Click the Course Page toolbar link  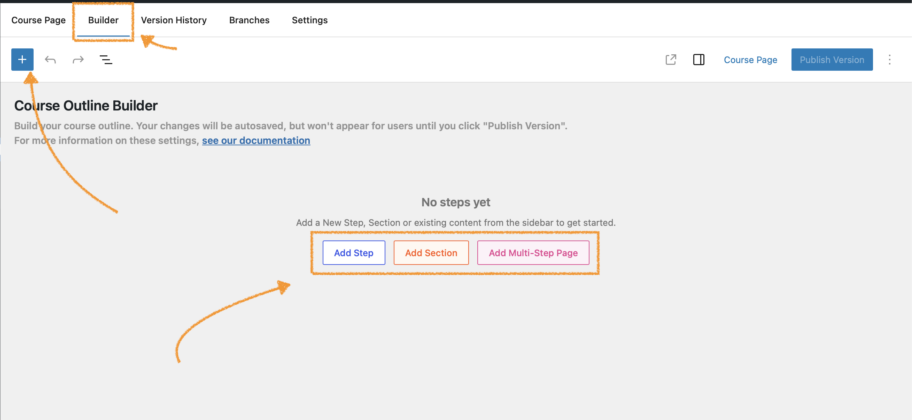pos(750,59)
